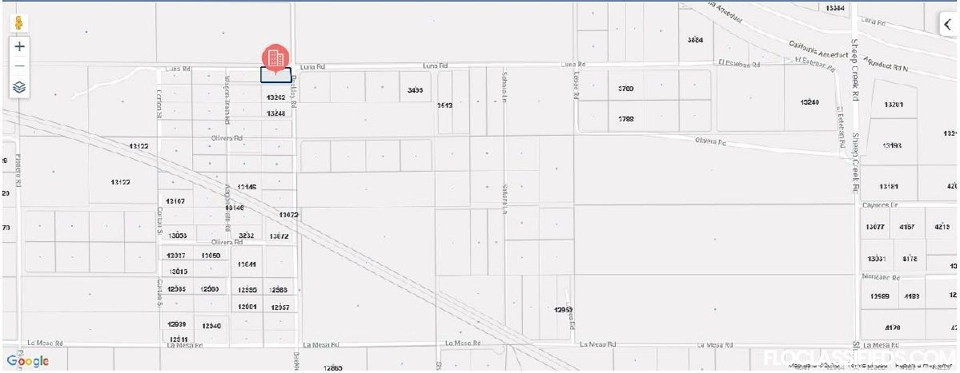Open the map layers selector
This screenshot has height=373, width=960.
pos(20,88)
